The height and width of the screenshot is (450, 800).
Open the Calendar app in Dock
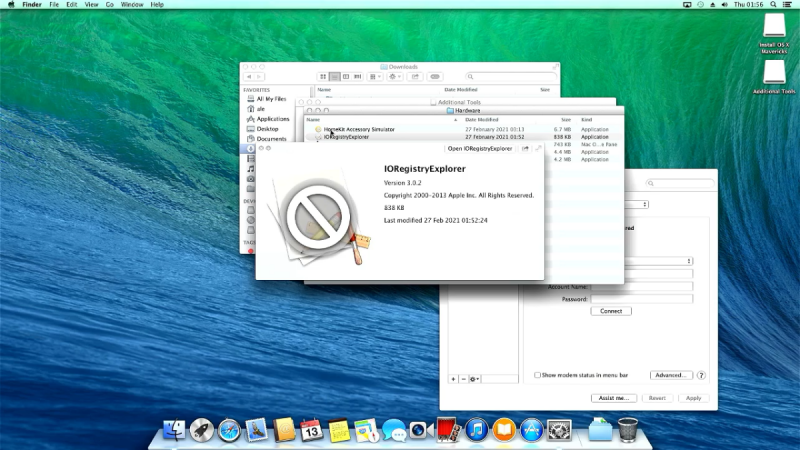click(x=311, y=430)
